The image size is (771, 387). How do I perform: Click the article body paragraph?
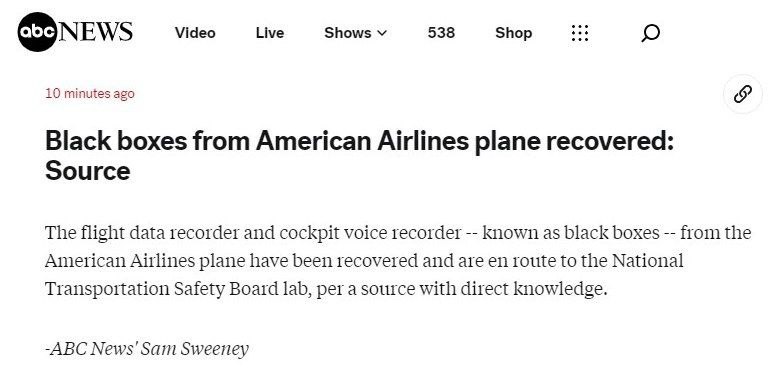click(398, 261)
